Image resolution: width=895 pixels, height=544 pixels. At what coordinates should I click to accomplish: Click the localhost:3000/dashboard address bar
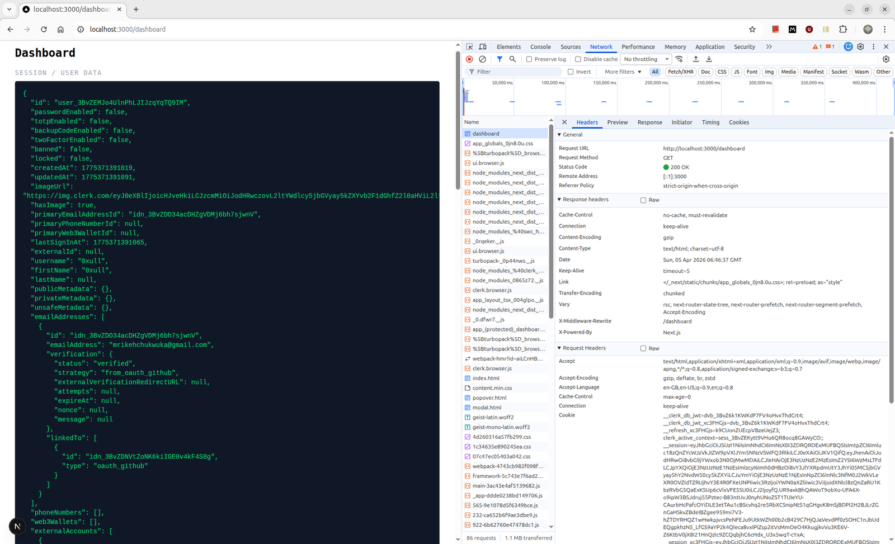[127, 29]
